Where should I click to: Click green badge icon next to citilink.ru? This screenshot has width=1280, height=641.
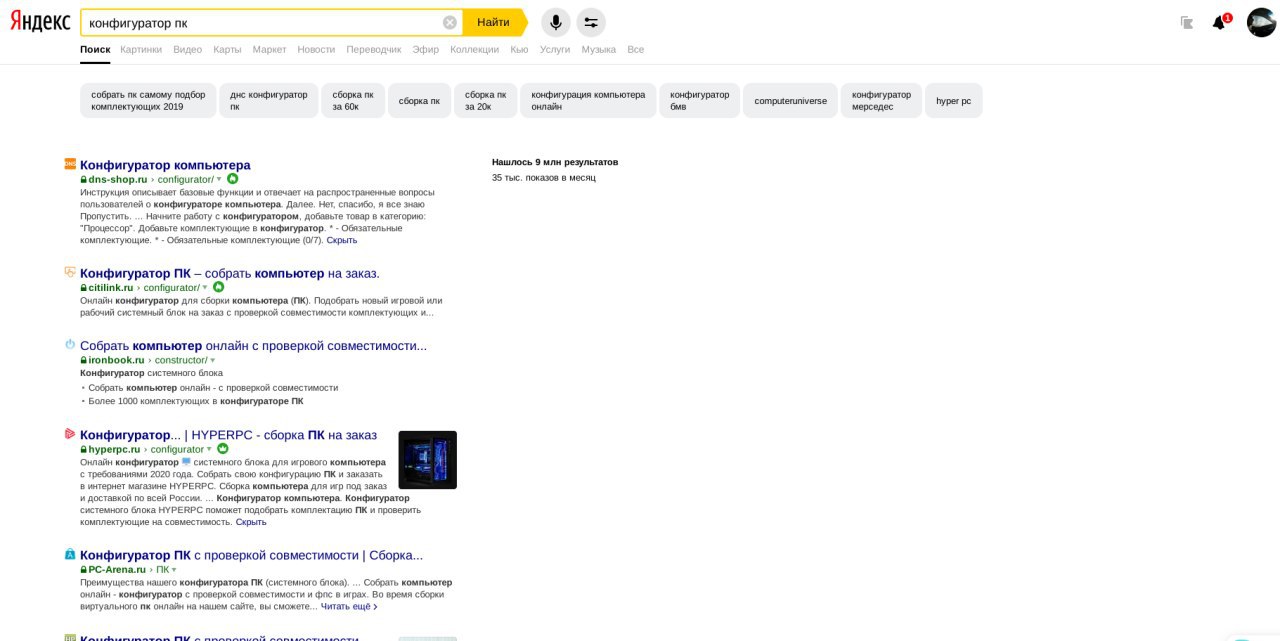click(x=219, y=287)
